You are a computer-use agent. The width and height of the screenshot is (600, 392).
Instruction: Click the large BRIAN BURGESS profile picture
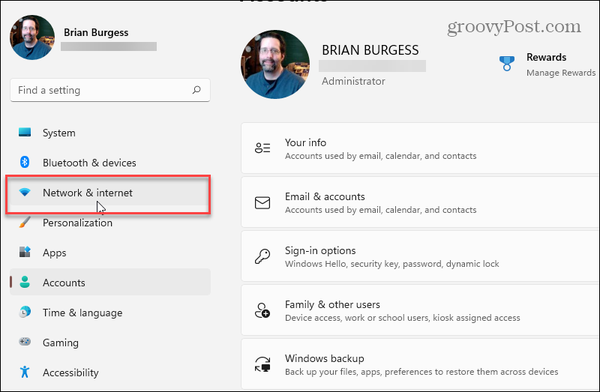coord(275,64)
